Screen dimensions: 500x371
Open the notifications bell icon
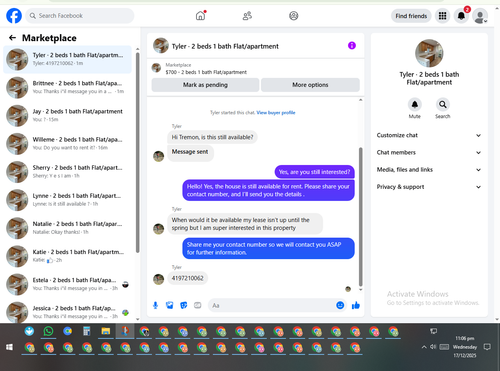pyautogui.click(x=461, y=16)
